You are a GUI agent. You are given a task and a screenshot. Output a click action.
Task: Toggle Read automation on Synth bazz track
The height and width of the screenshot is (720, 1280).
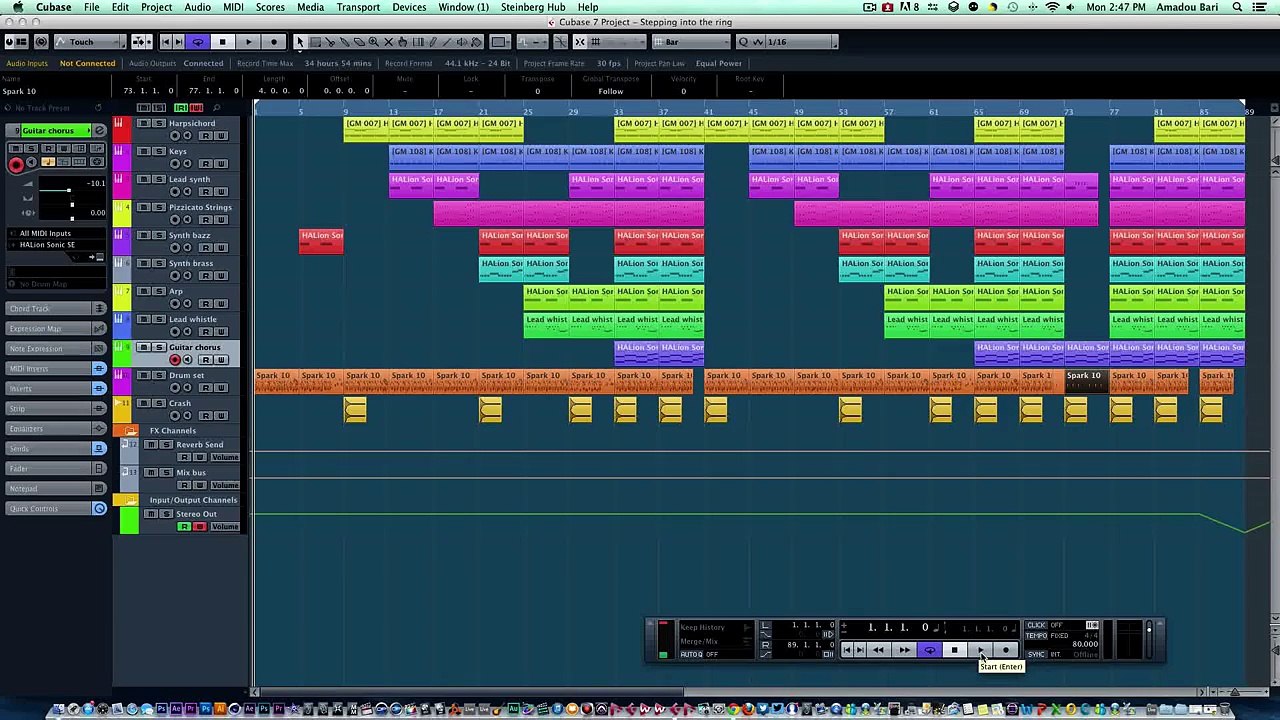(x=206, y=248)
